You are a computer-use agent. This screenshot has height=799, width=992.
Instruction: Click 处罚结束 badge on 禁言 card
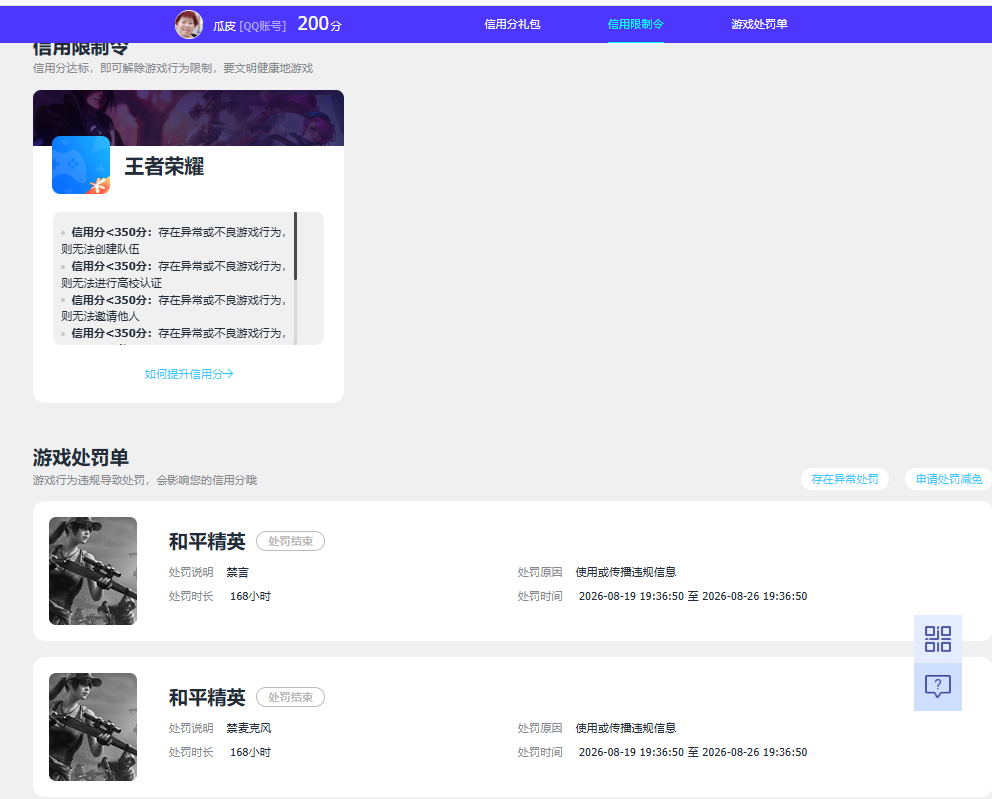pos(290,542)
